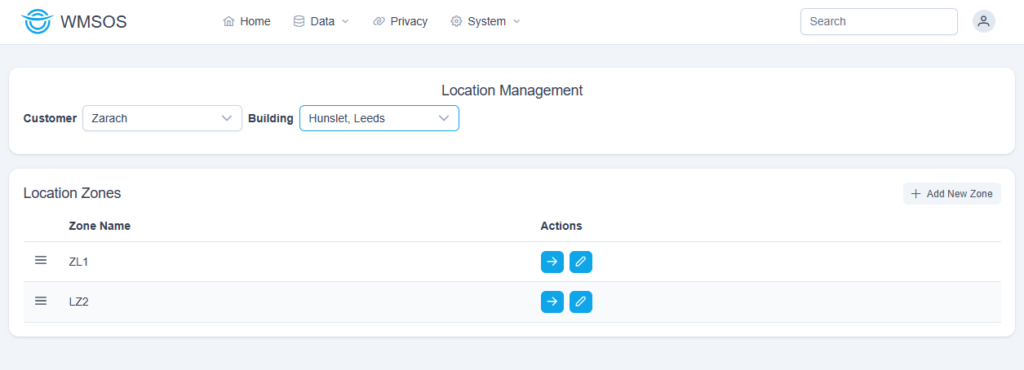Image resolution: width=1024 pixels, height=370 pixels.
Task: Go to the Privacy menu item
Action: [400, 22]
